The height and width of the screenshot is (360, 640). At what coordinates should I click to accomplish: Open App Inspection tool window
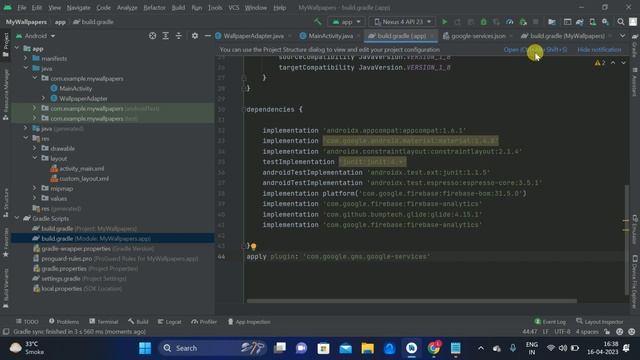click(x=249, y=322)
